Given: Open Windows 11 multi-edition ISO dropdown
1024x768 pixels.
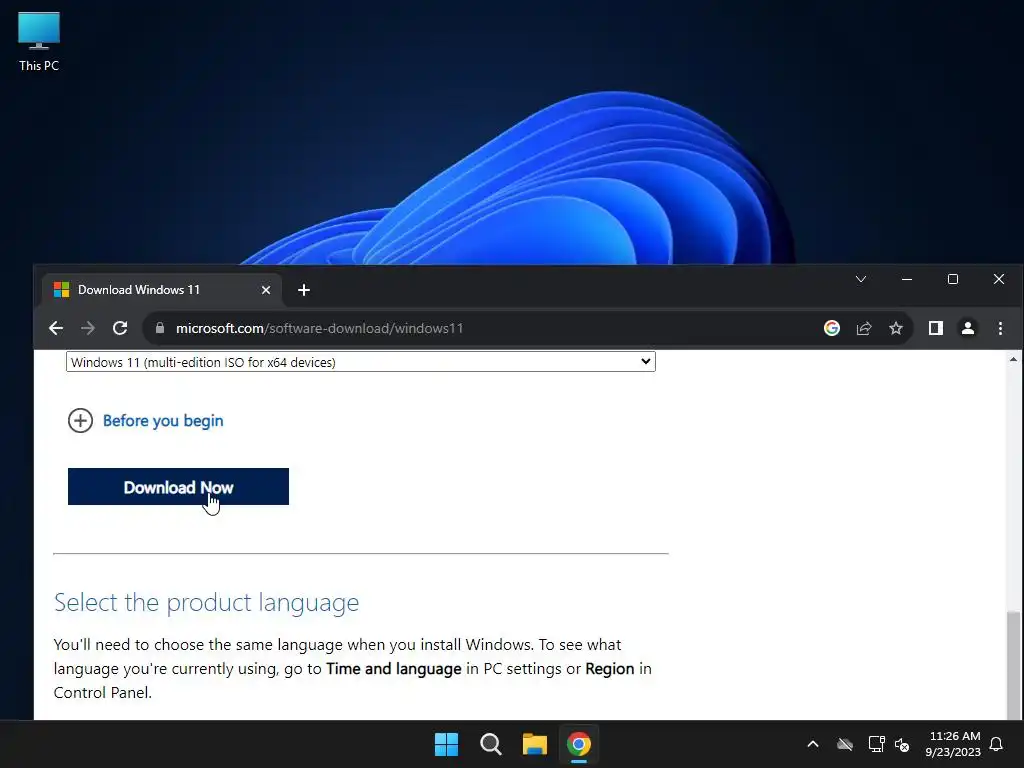Looking at the screenshot, I should point(360,362).
